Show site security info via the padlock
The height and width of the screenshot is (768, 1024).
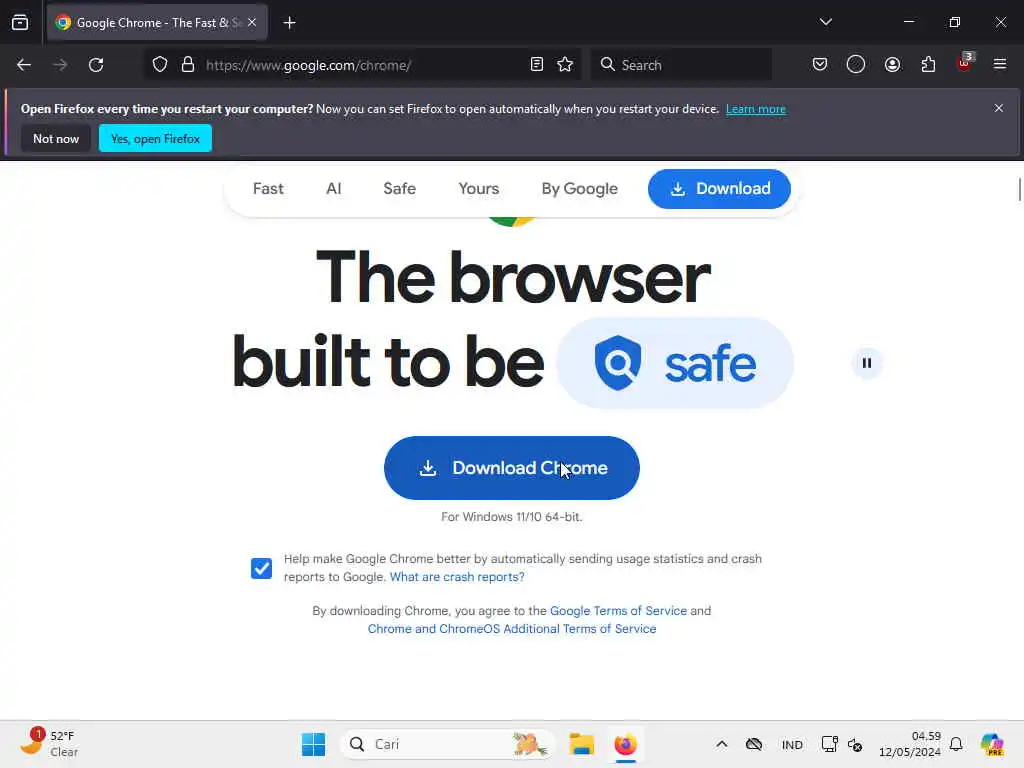[x=188, y=65]
